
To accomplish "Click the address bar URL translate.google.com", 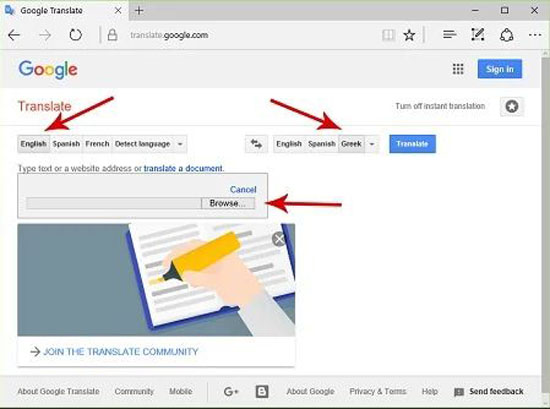I will tap(169, 35).
